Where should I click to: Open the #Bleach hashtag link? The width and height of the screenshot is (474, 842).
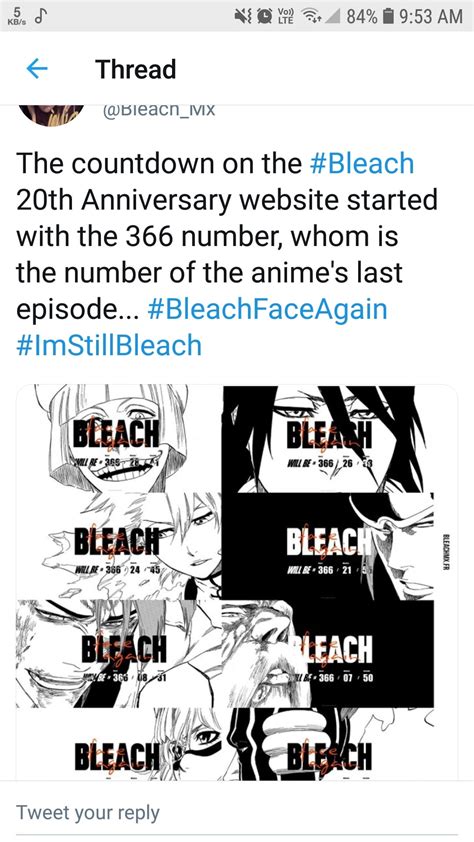362,163
